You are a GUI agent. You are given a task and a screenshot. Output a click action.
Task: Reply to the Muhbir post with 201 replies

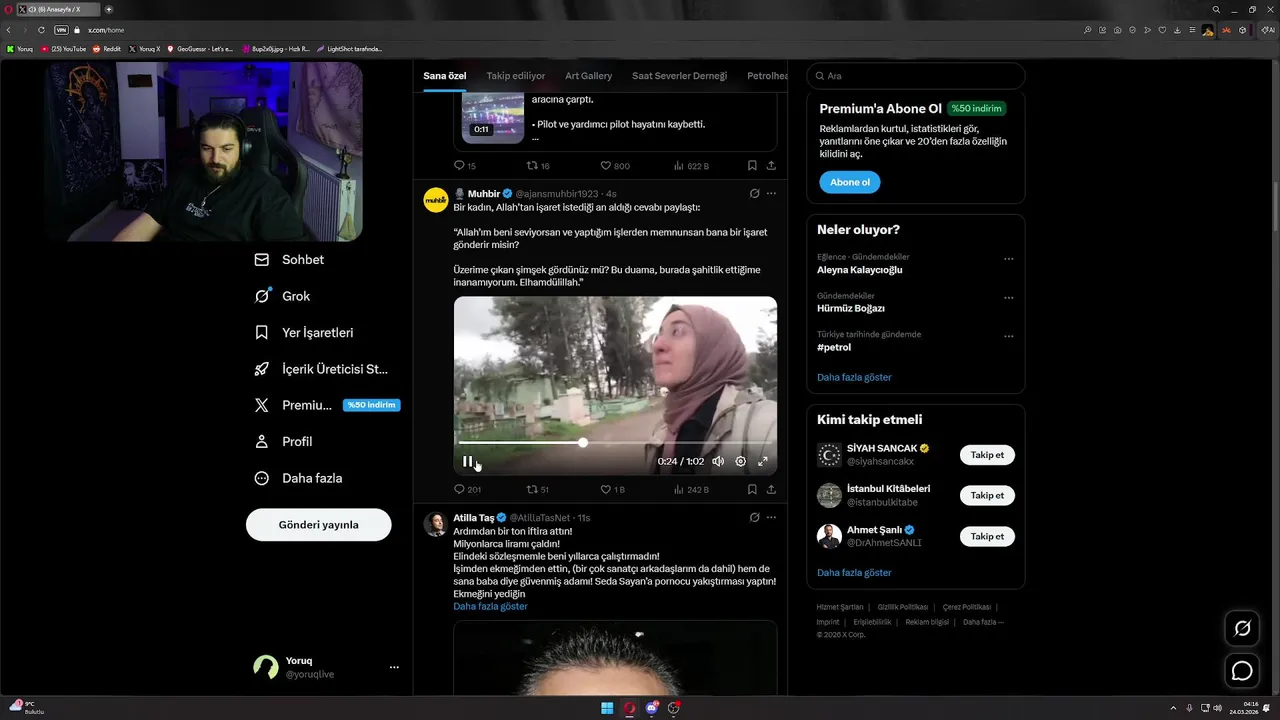point(467,489)
